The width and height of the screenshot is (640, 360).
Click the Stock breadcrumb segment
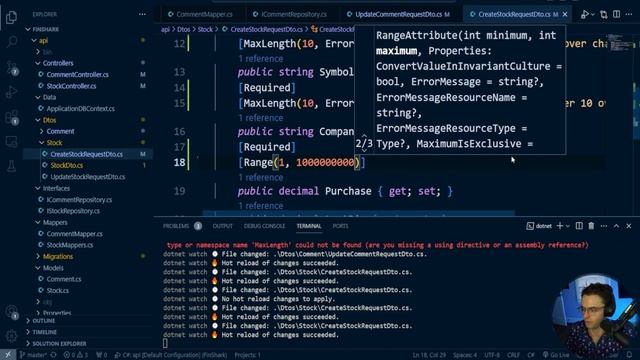pyautogui.click(x=205, y=29)
